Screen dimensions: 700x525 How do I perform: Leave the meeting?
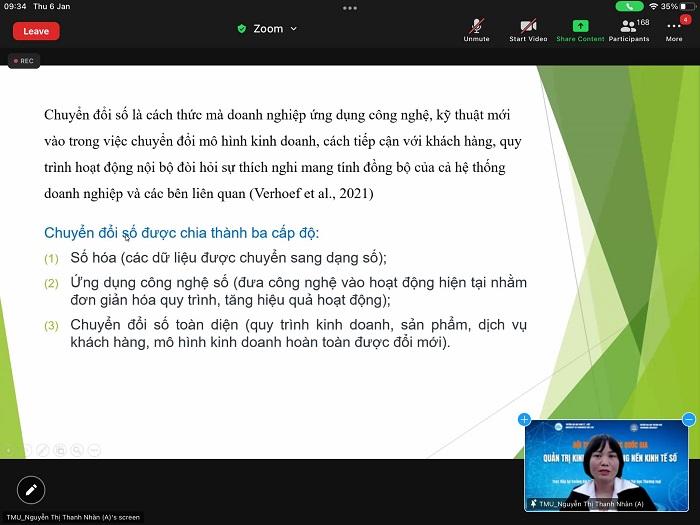tap(36, 31)
